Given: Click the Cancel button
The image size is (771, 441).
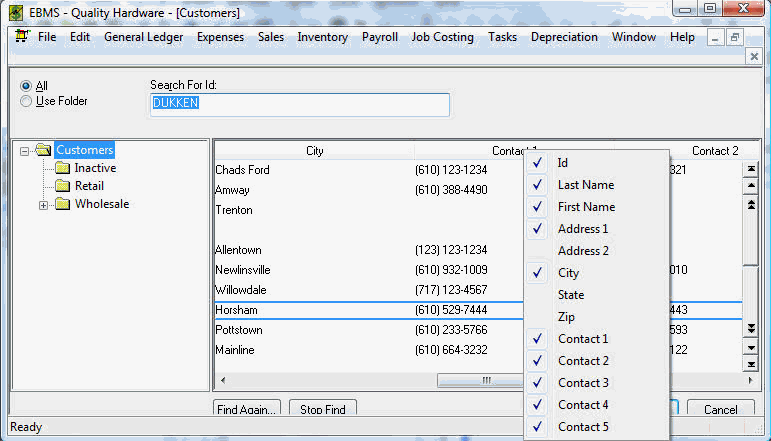Looking at the screenshot, I should click(720, 409).
